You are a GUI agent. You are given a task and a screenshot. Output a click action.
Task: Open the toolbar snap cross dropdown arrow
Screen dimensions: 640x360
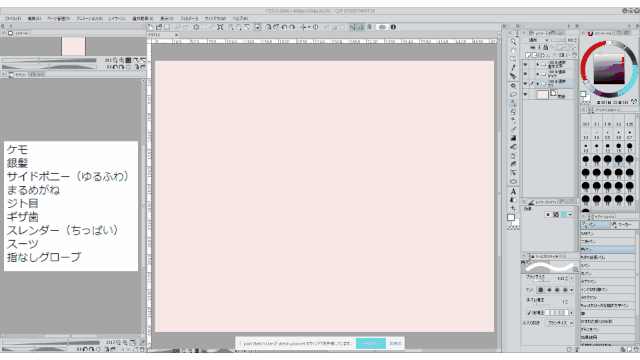click(x=309, y=27)
